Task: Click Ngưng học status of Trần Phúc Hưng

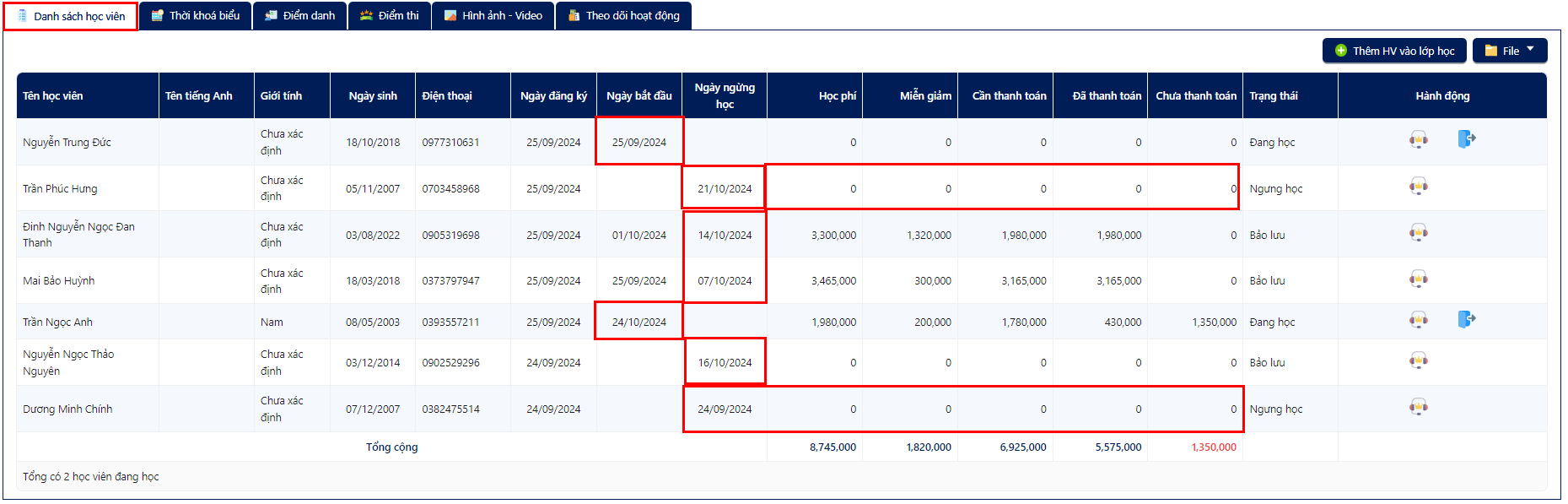Action: [x=1275, y=188]
